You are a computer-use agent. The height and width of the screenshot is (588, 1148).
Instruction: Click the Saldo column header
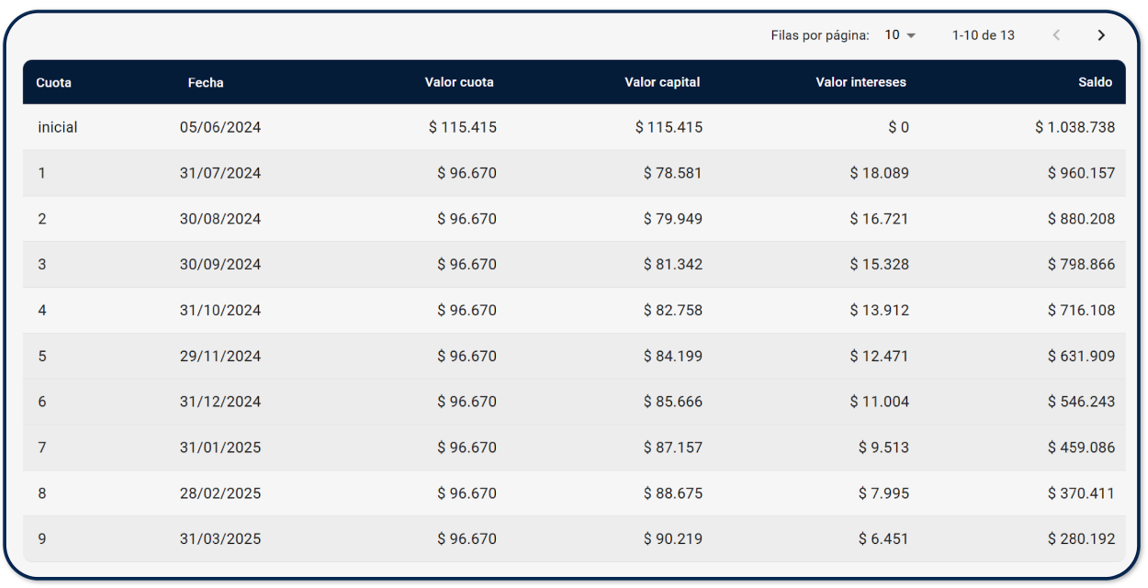point(1095,83)
